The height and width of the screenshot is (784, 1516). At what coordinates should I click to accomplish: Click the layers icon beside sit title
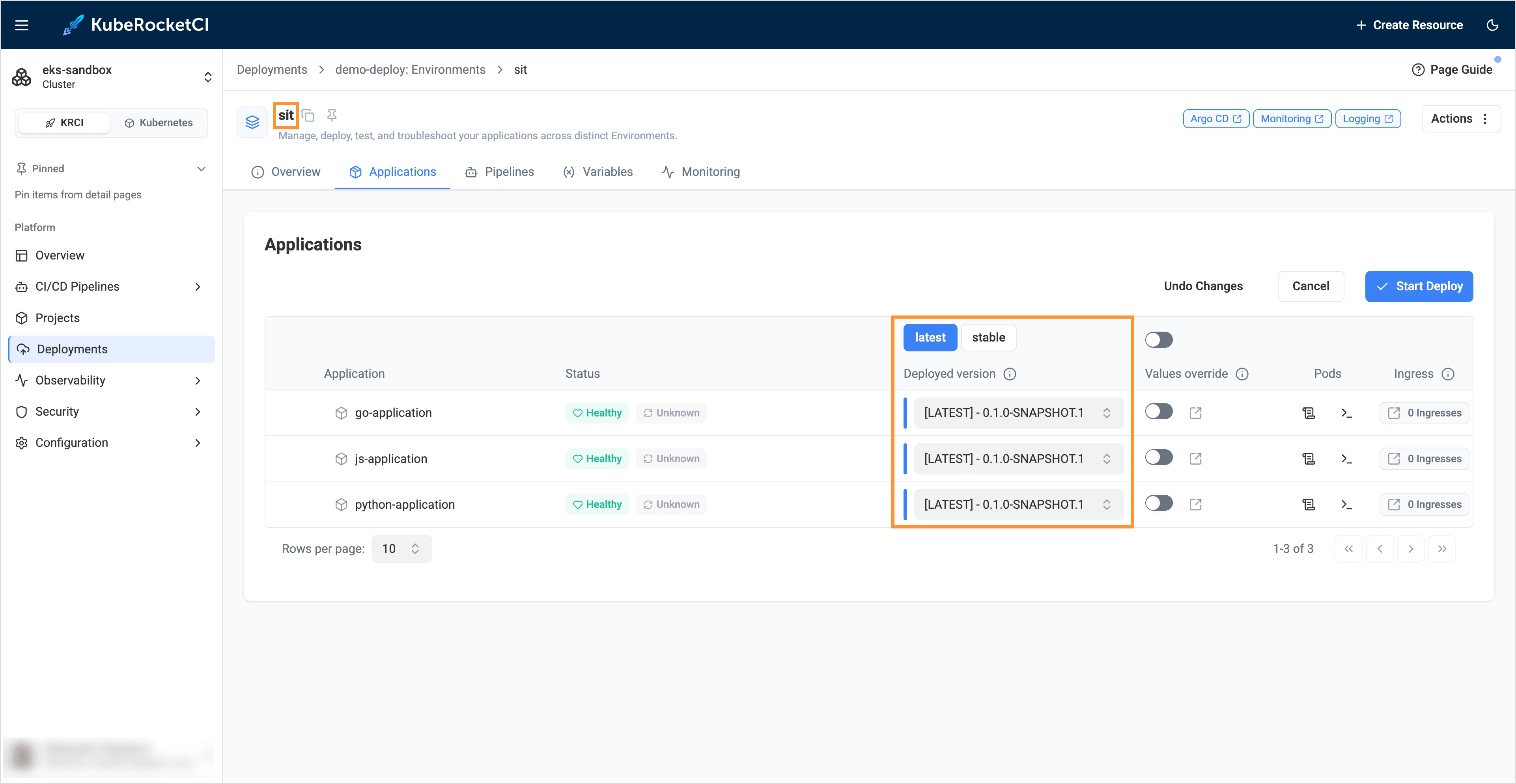[x=252, y=122]
